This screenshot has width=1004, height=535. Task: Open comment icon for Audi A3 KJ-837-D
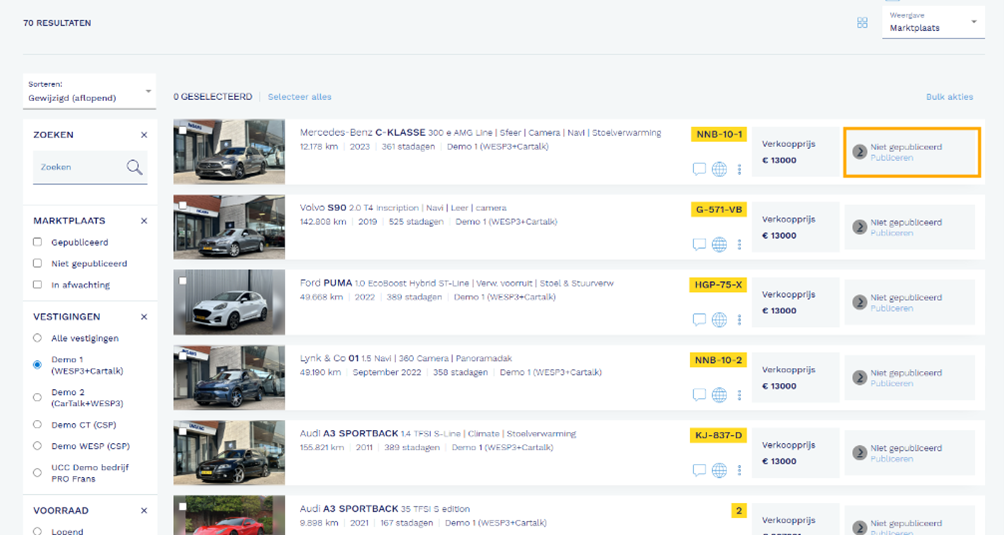tap(699, 470)
